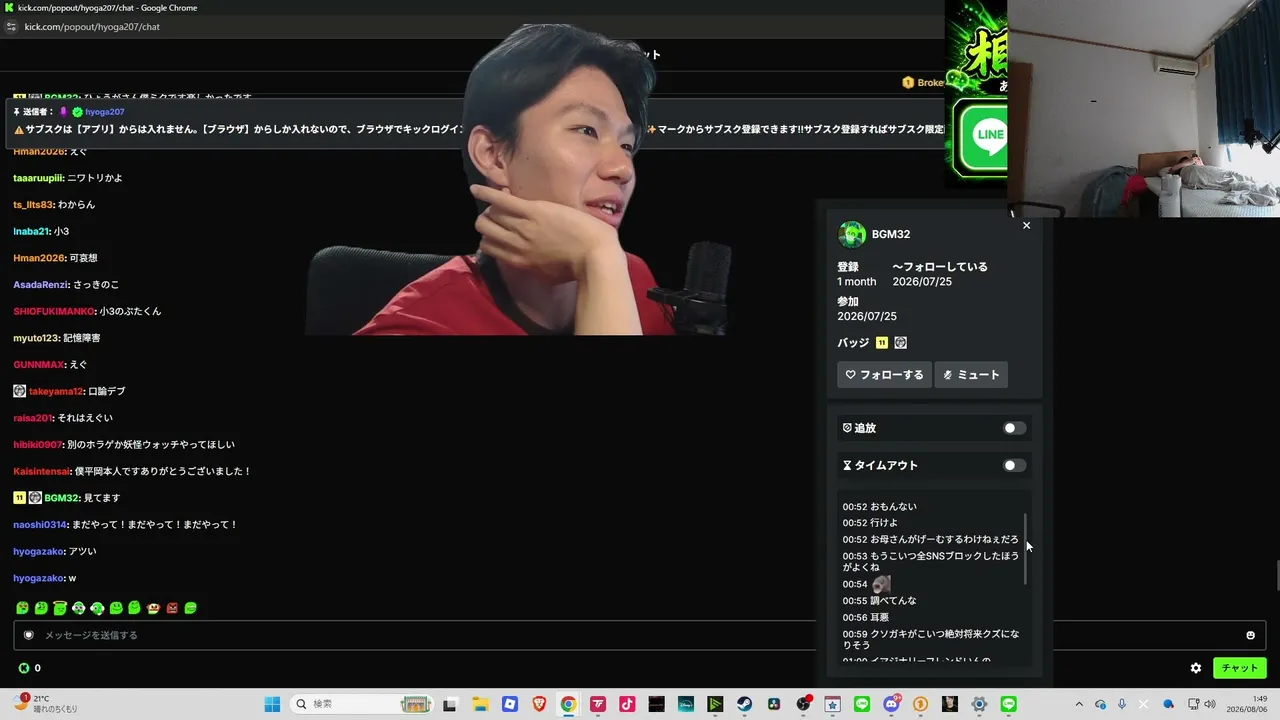Click username SHIOFUKIMANKO in chat

click(x=54, y=311)
